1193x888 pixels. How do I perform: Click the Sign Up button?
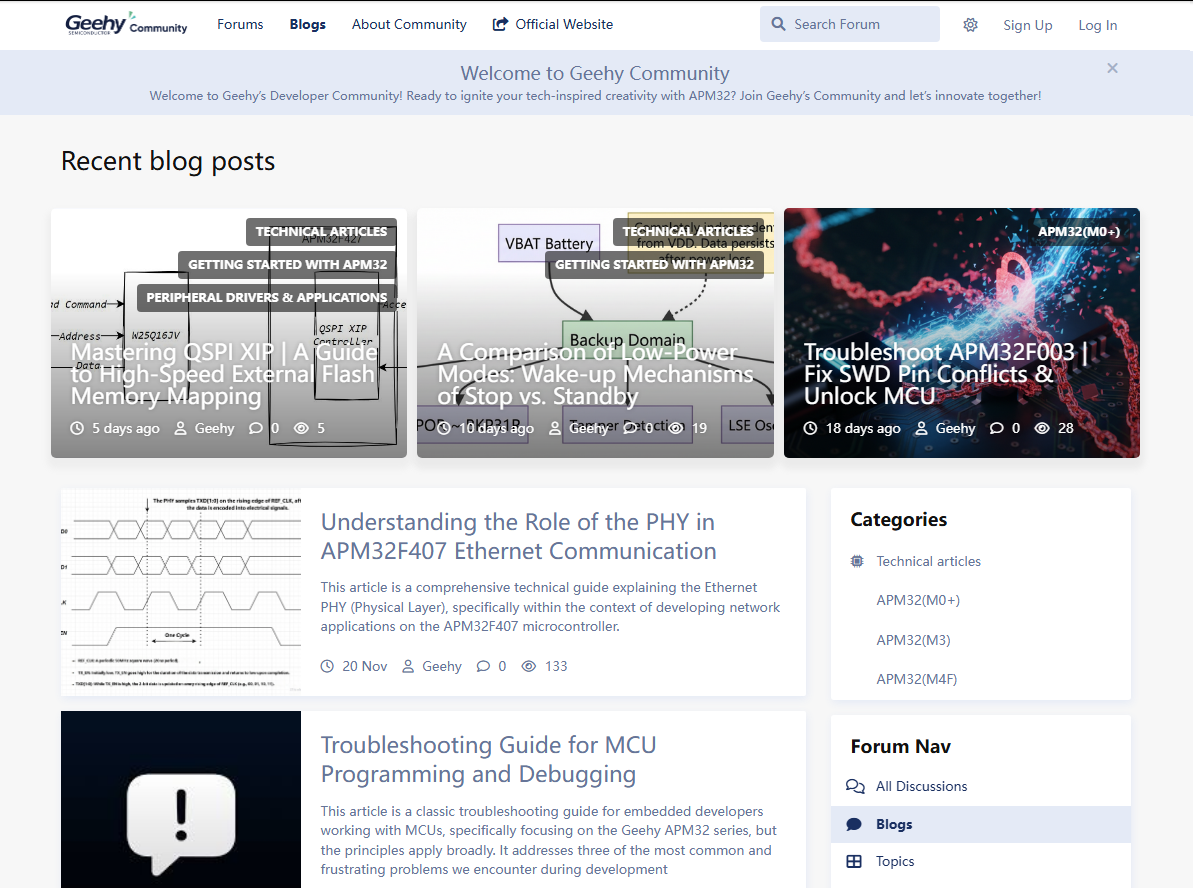[x=1027, y=25]
